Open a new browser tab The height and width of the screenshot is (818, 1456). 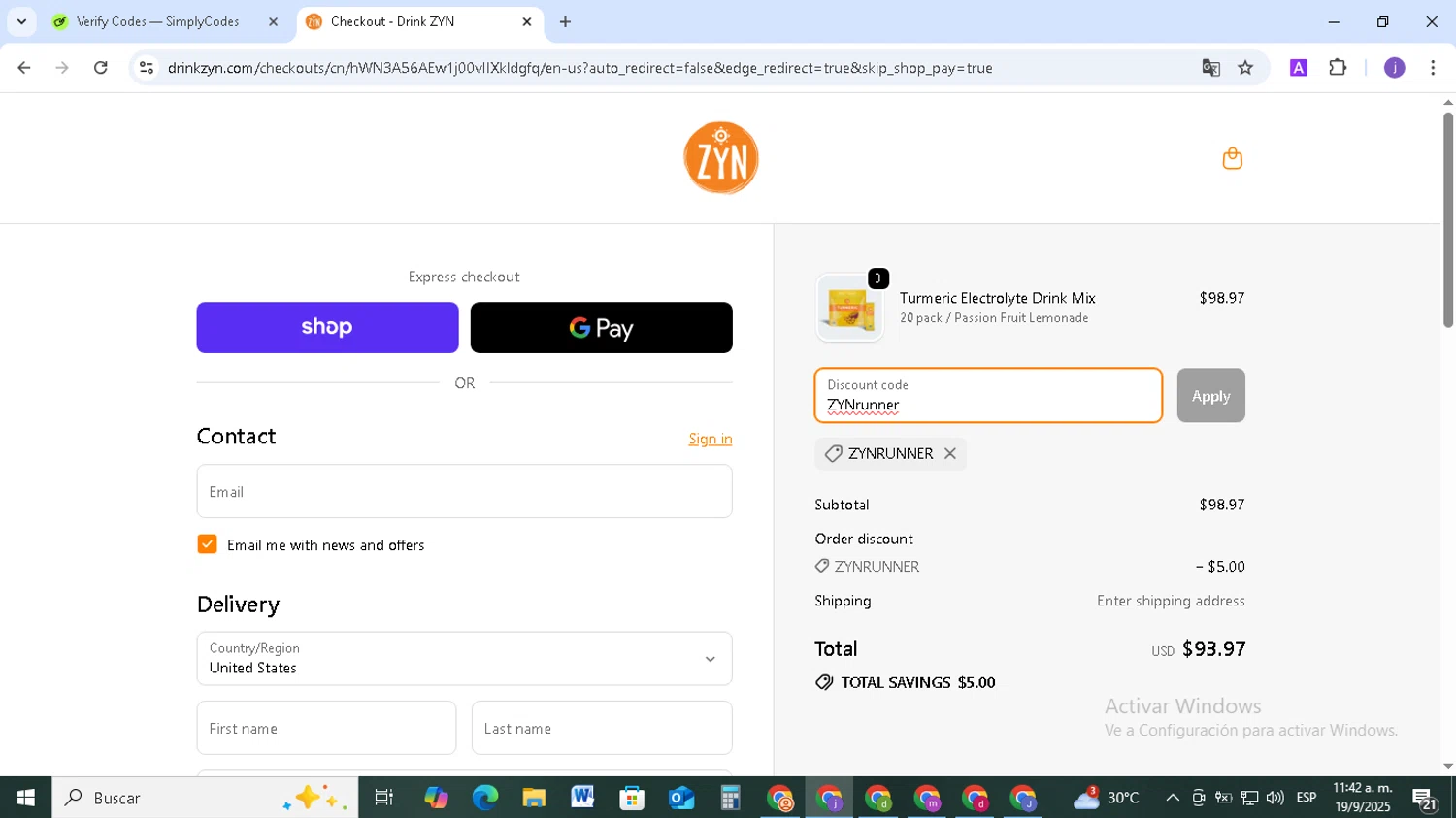(x=565, y=21)
